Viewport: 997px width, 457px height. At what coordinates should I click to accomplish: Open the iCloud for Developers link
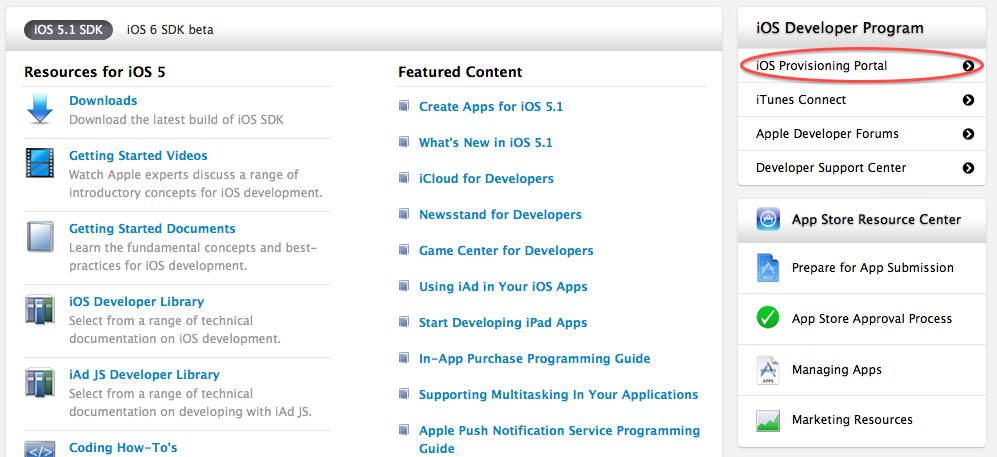[x=486, y=179]
